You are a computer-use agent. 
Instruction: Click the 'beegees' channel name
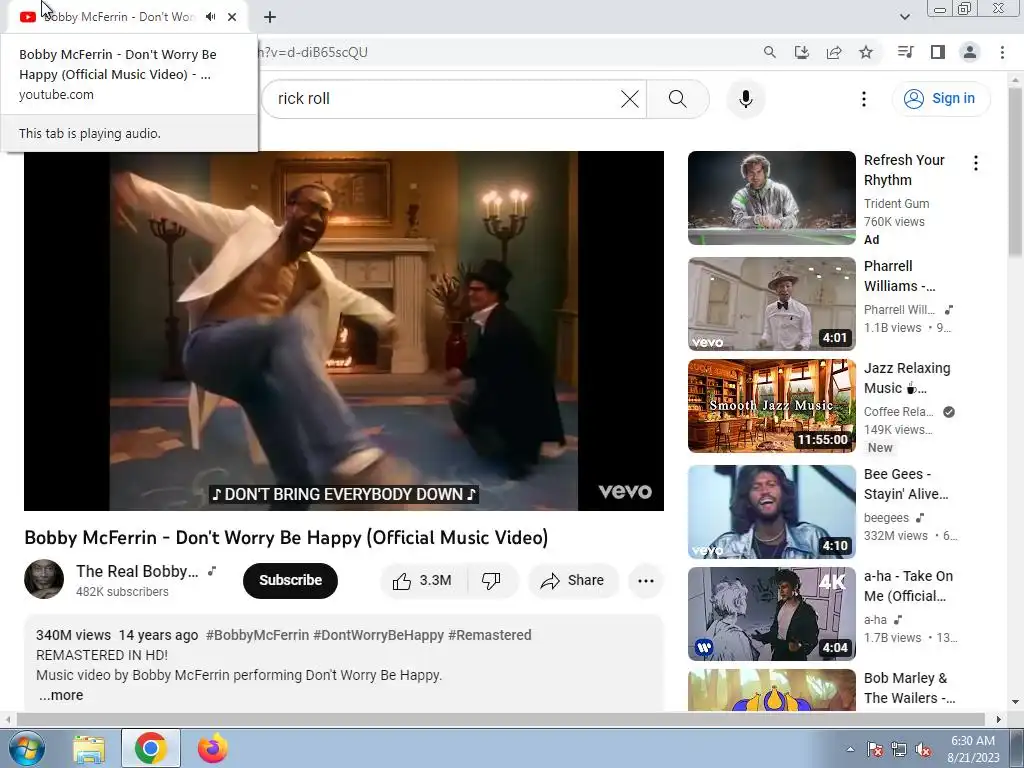(886, 518)
